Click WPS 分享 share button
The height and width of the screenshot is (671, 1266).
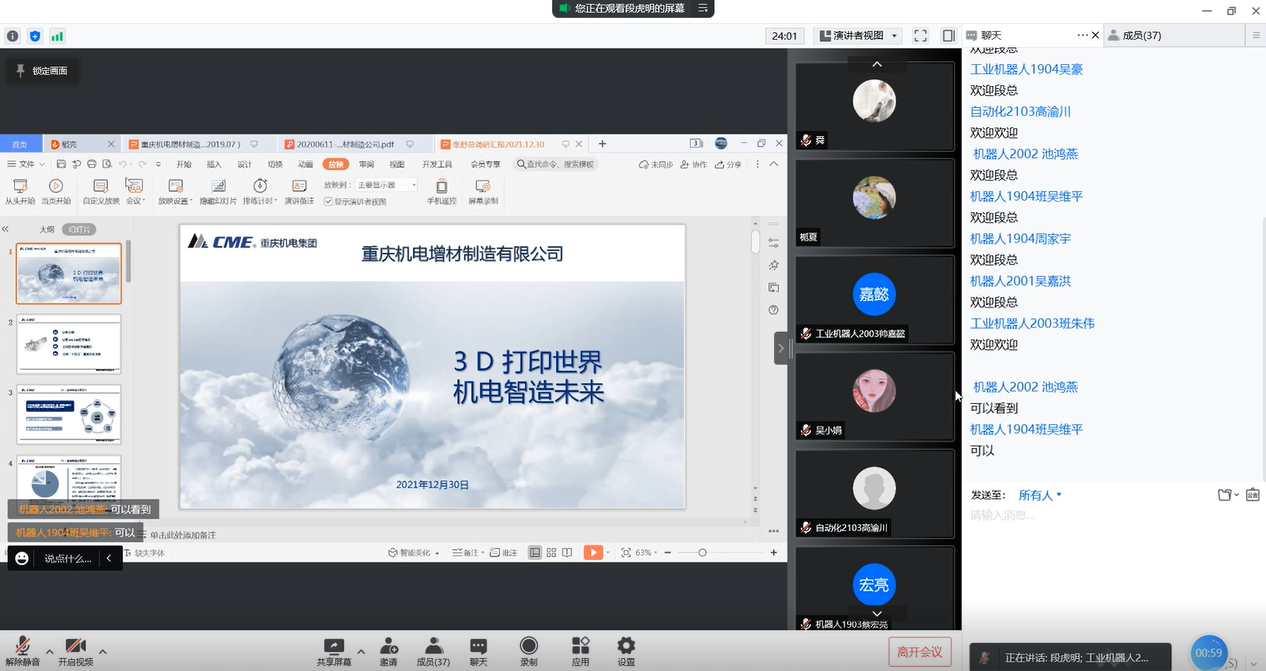click(x=728, y=164)
